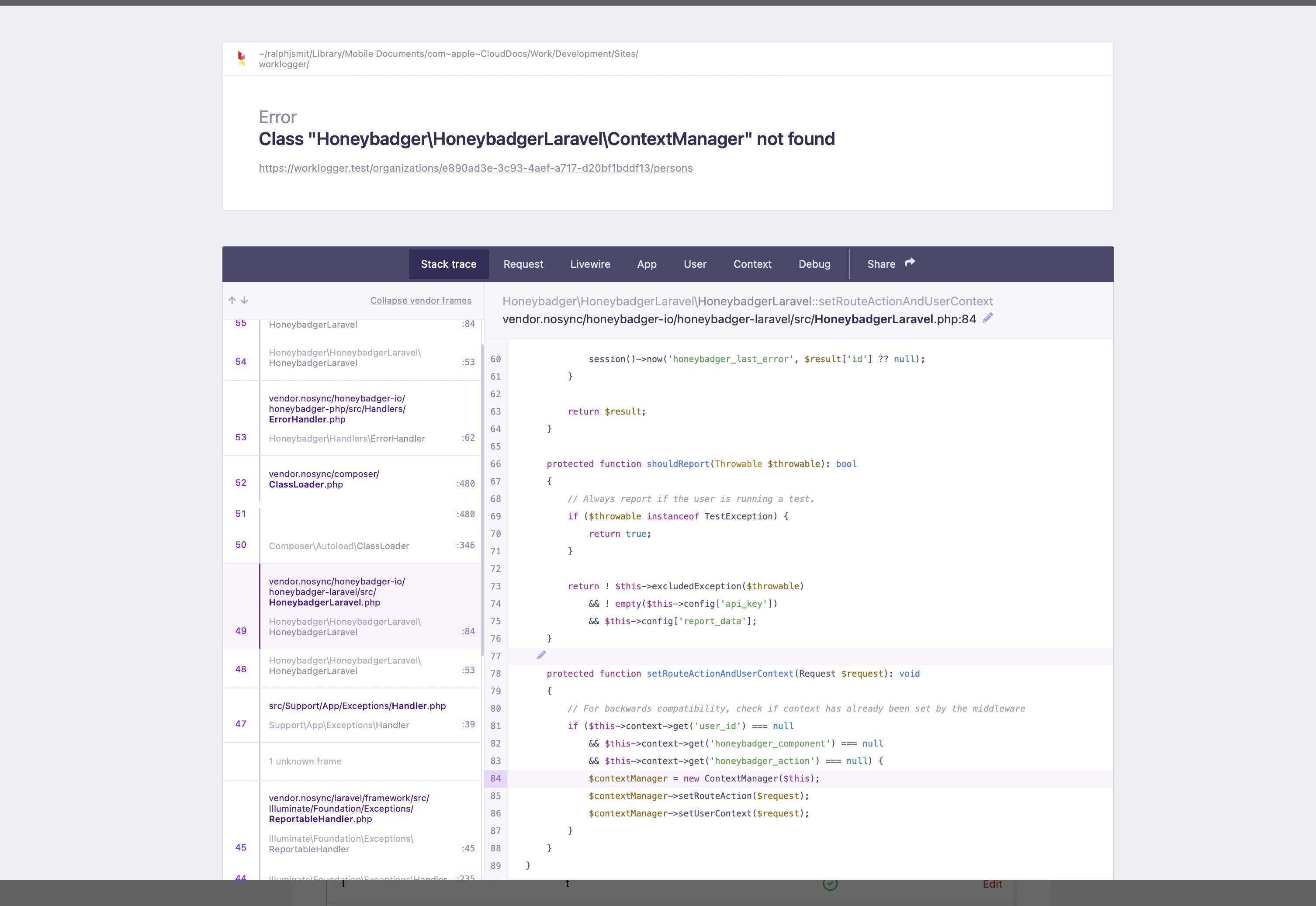Open the Share dropdown menu
The height and width of the screenshot is (906, 1316).
tap(881, 264)
